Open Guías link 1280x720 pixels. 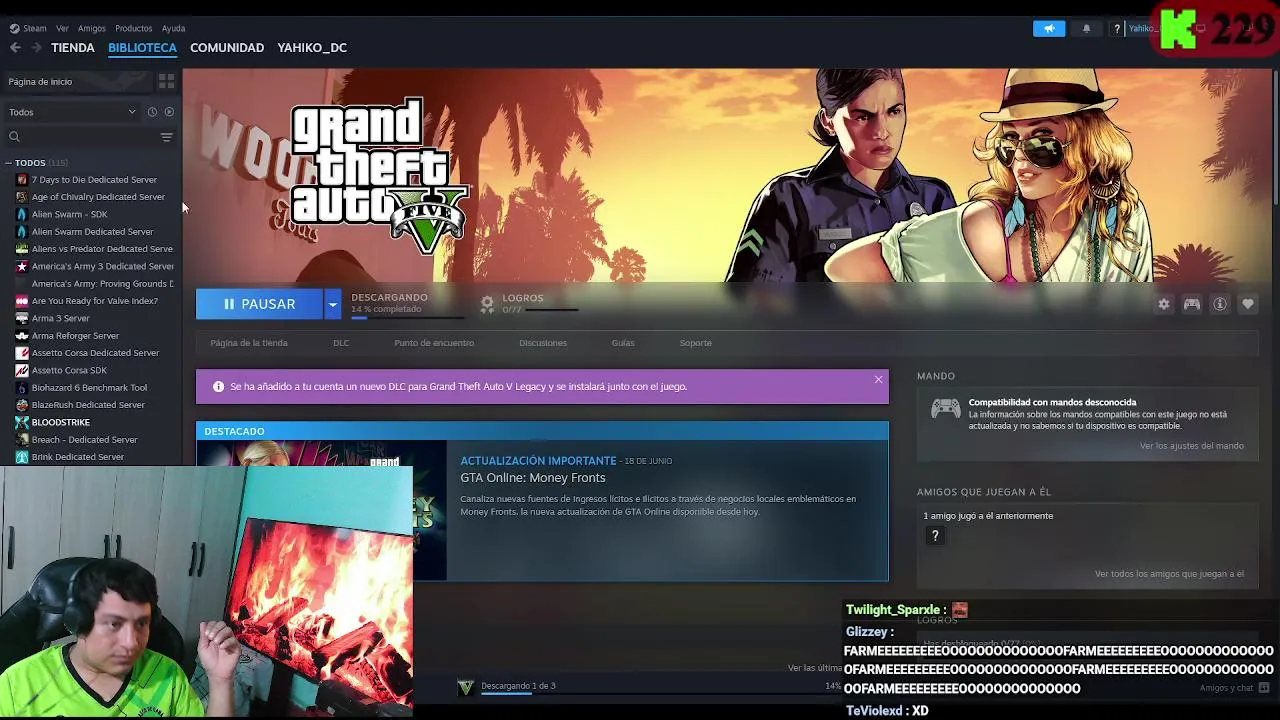[x=623, y=343]
